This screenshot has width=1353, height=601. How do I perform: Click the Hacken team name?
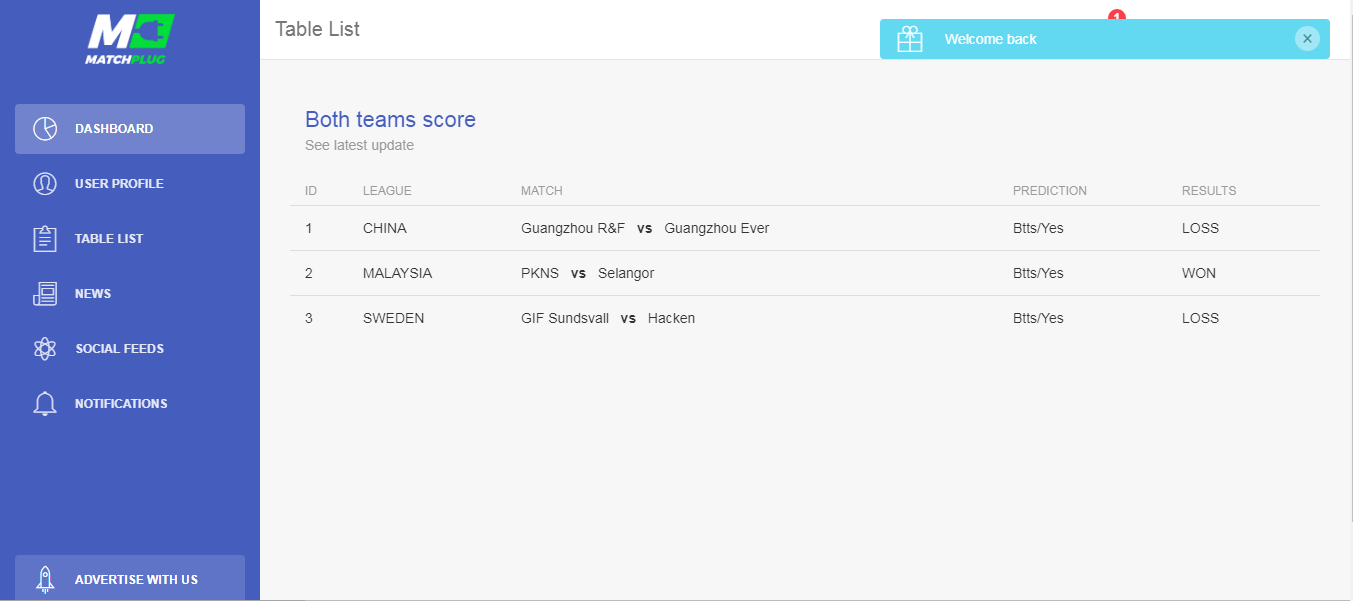(671, 318)
